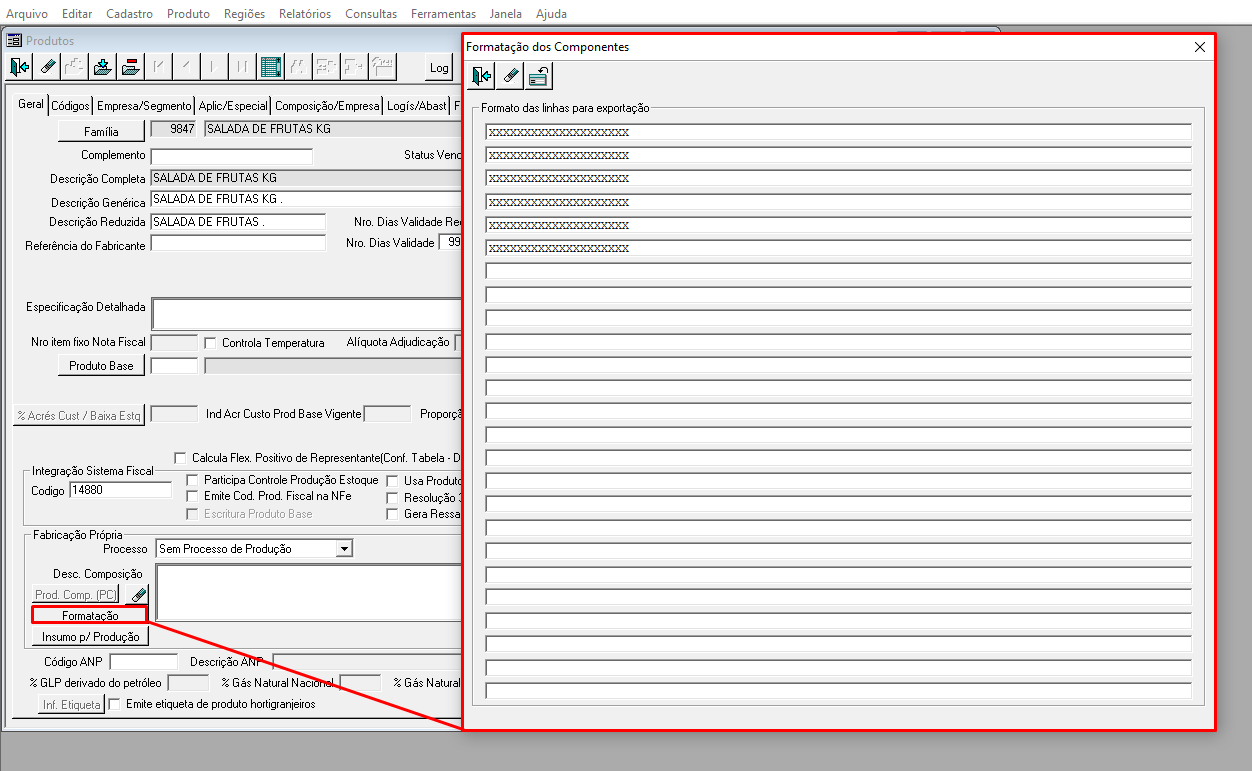Switch to the Códigos tab

tap(70, 106)
